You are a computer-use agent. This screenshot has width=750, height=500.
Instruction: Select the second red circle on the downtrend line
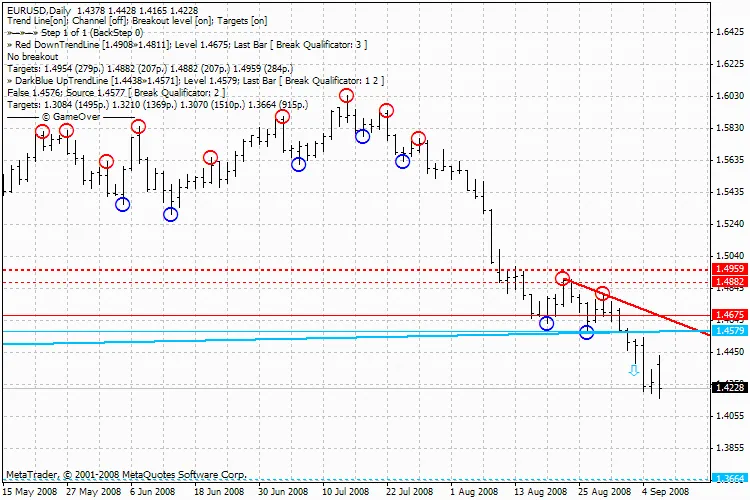click(x=603, y=294)
